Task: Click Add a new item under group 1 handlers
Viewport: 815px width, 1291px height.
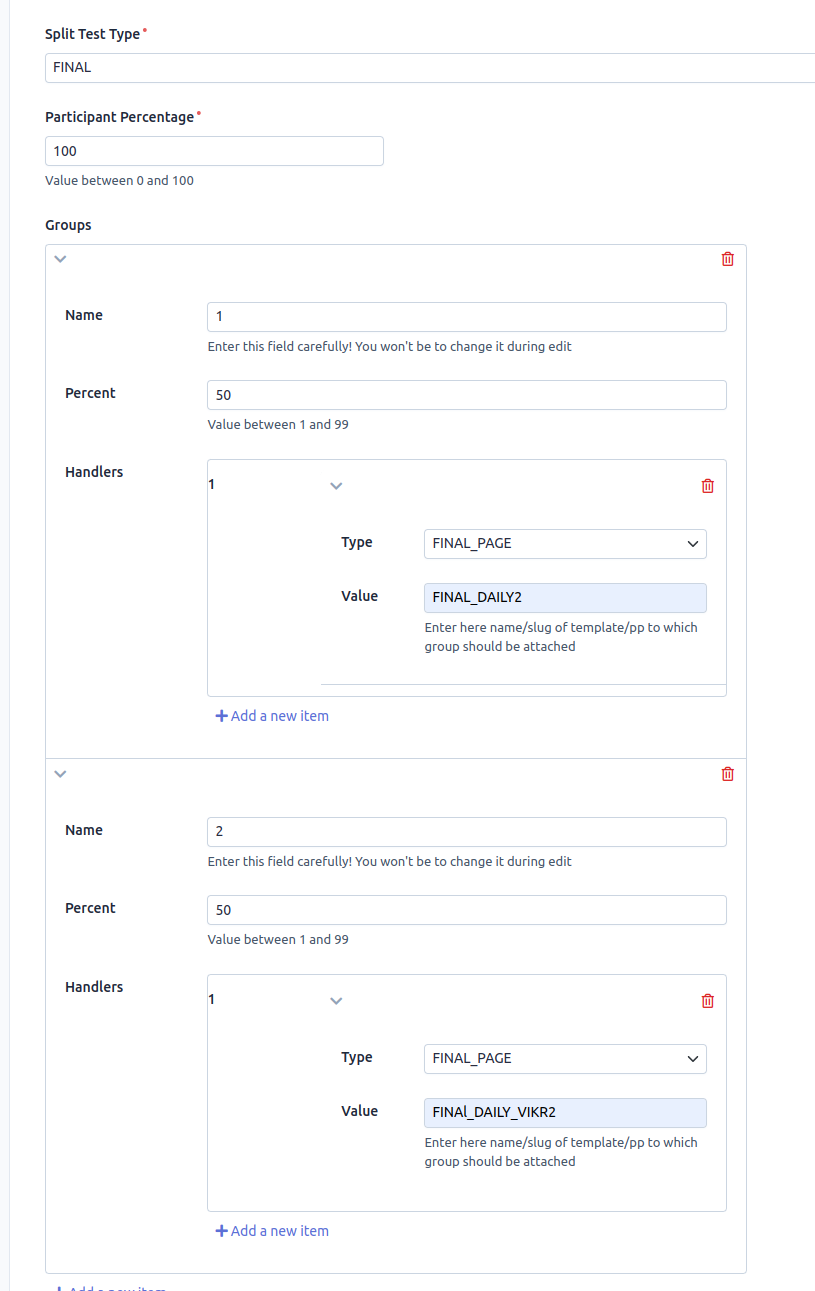Action: (x=272, y=715)
